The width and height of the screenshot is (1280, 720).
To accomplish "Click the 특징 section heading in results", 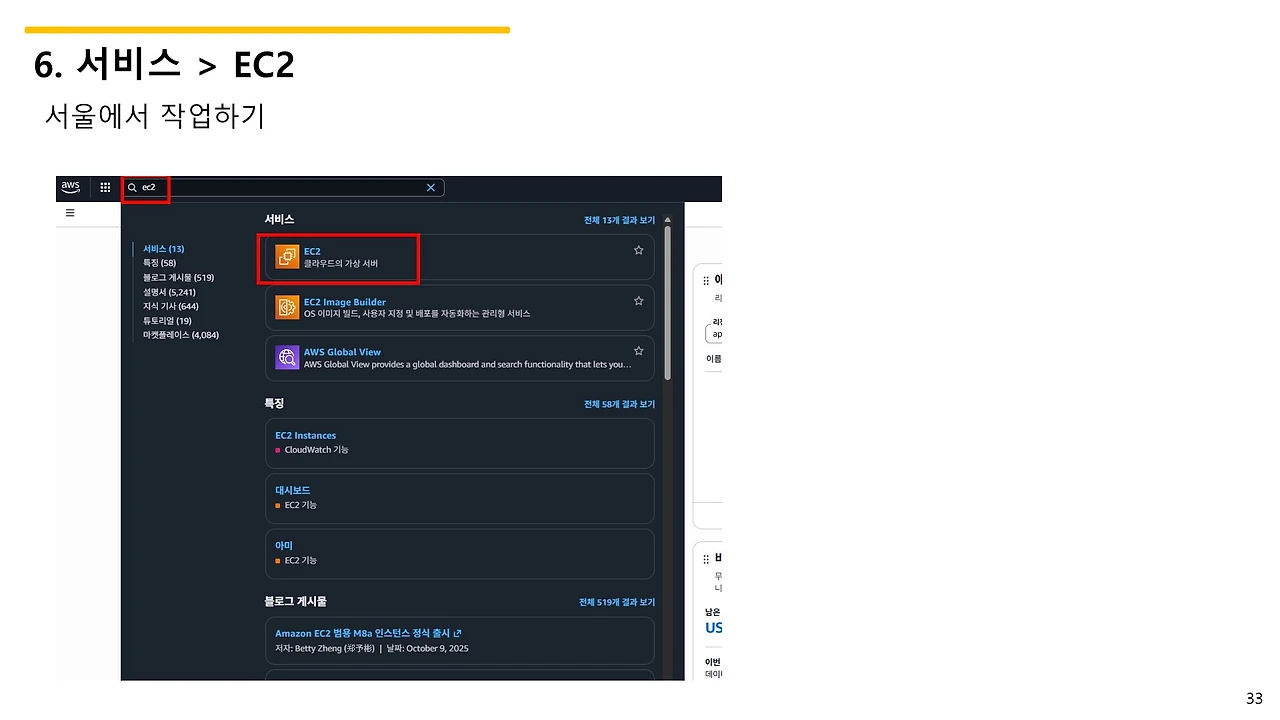I will click(x=274, y=403).
